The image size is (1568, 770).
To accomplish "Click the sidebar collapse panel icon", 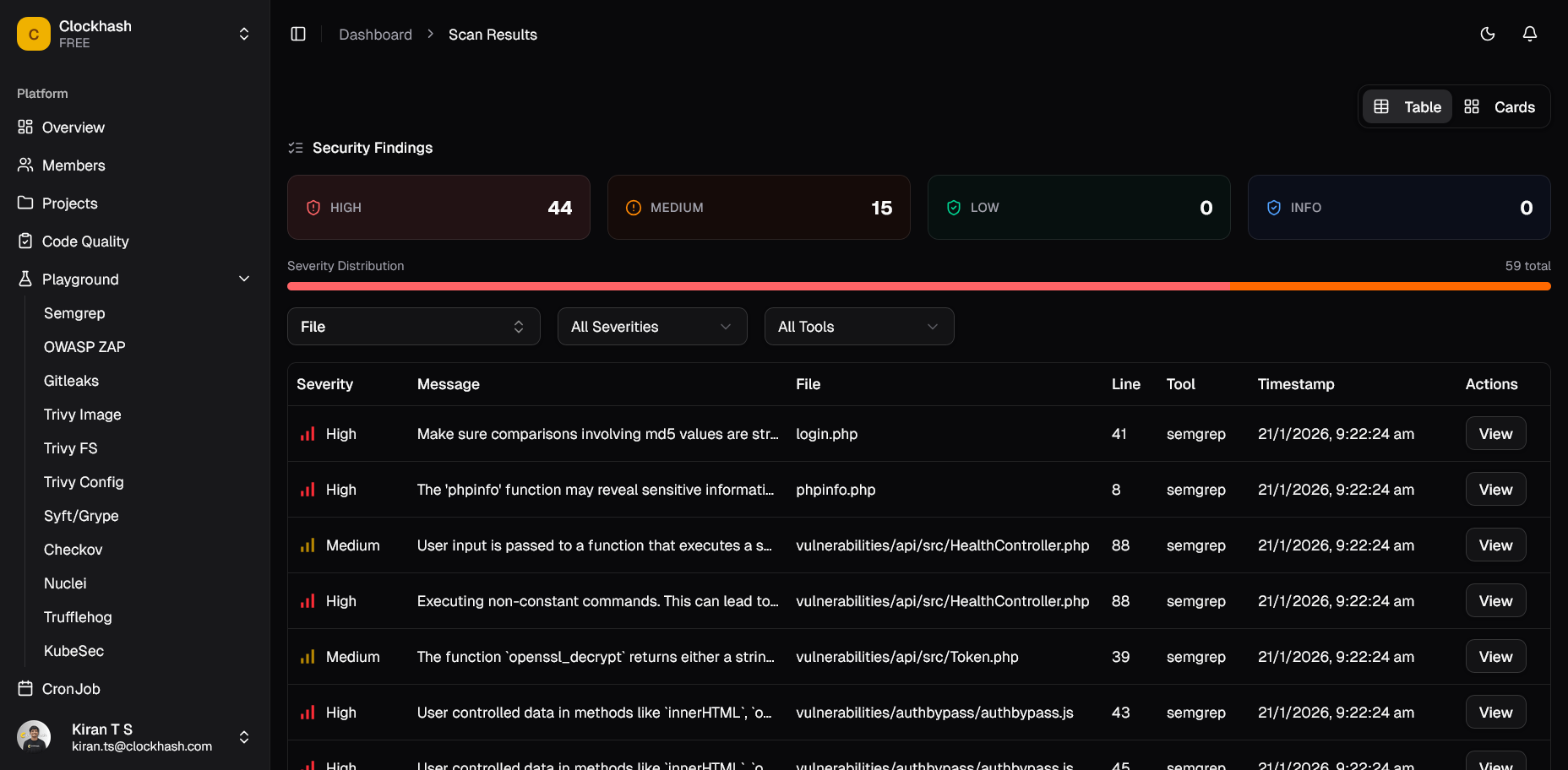I will point(297,34).
